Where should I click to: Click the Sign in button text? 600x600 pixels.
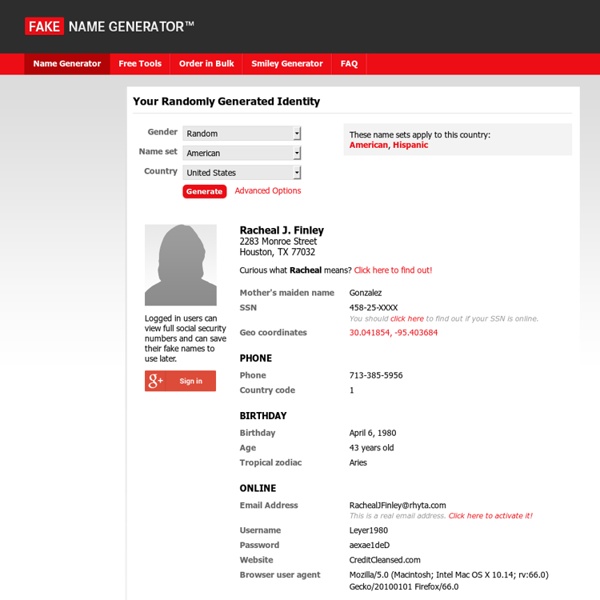pyautogui.click(x=191, y=381)
